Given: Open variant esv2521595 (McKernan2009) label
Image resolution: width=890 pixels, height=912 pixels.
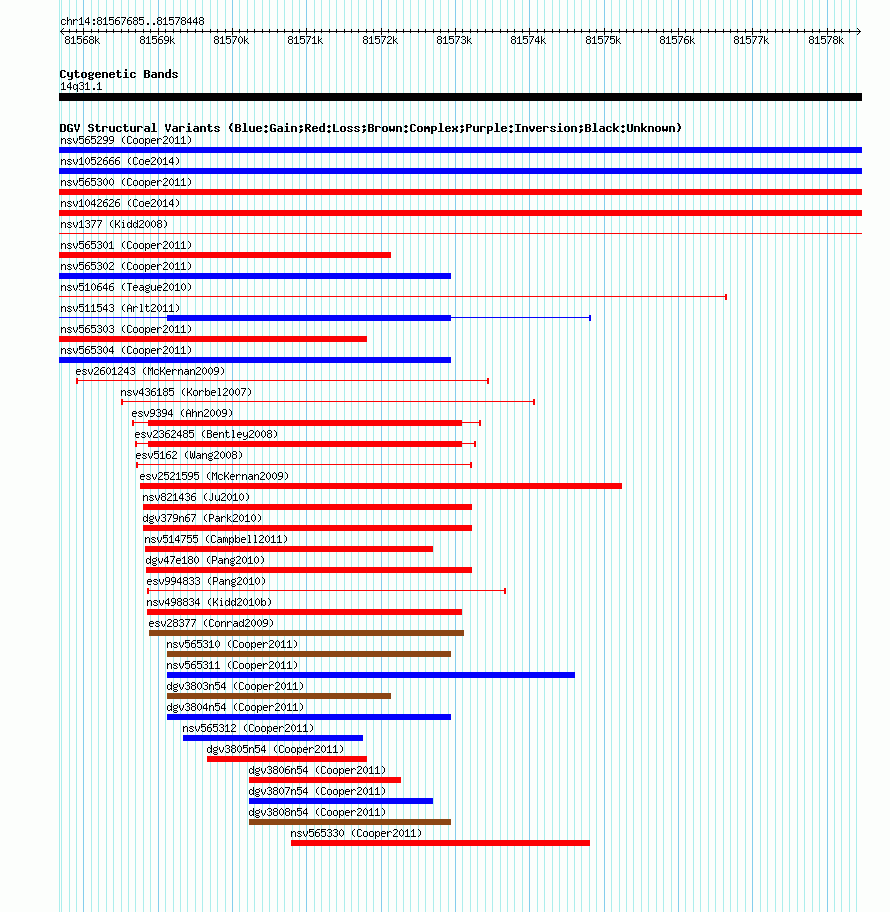Looking at the screenshot, I should coord(214,475).
